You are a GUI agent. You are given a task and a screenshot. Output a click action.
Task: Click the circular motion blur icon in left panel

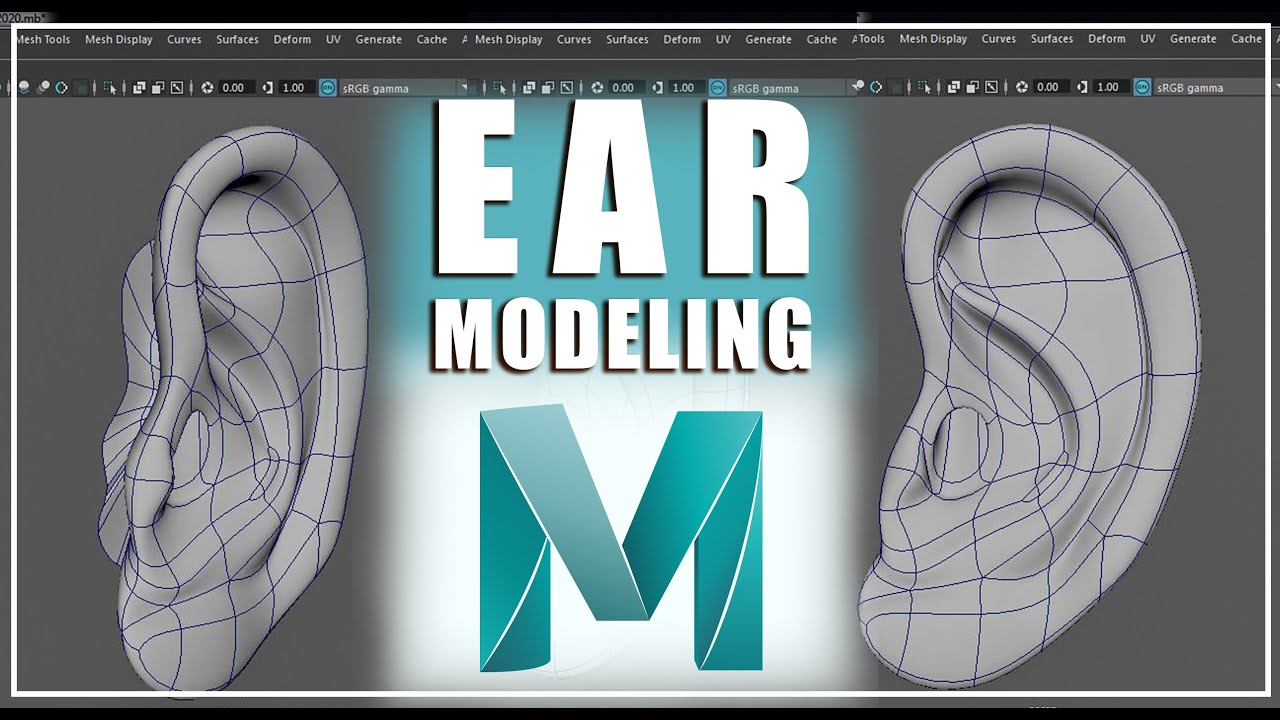62,87
